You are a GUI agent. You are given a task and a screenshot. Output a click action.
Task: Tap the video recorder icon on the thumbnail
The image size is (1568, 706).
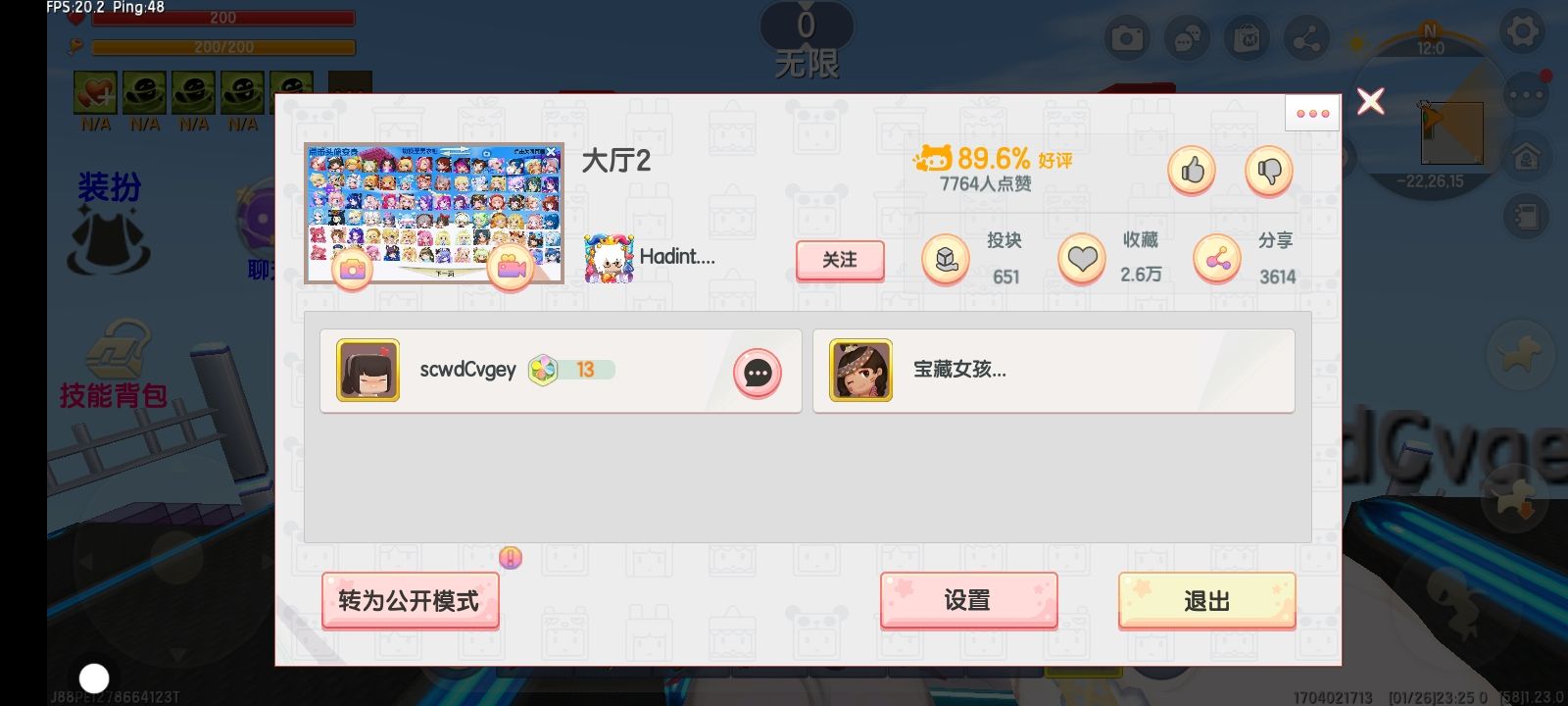click(511, 269)
